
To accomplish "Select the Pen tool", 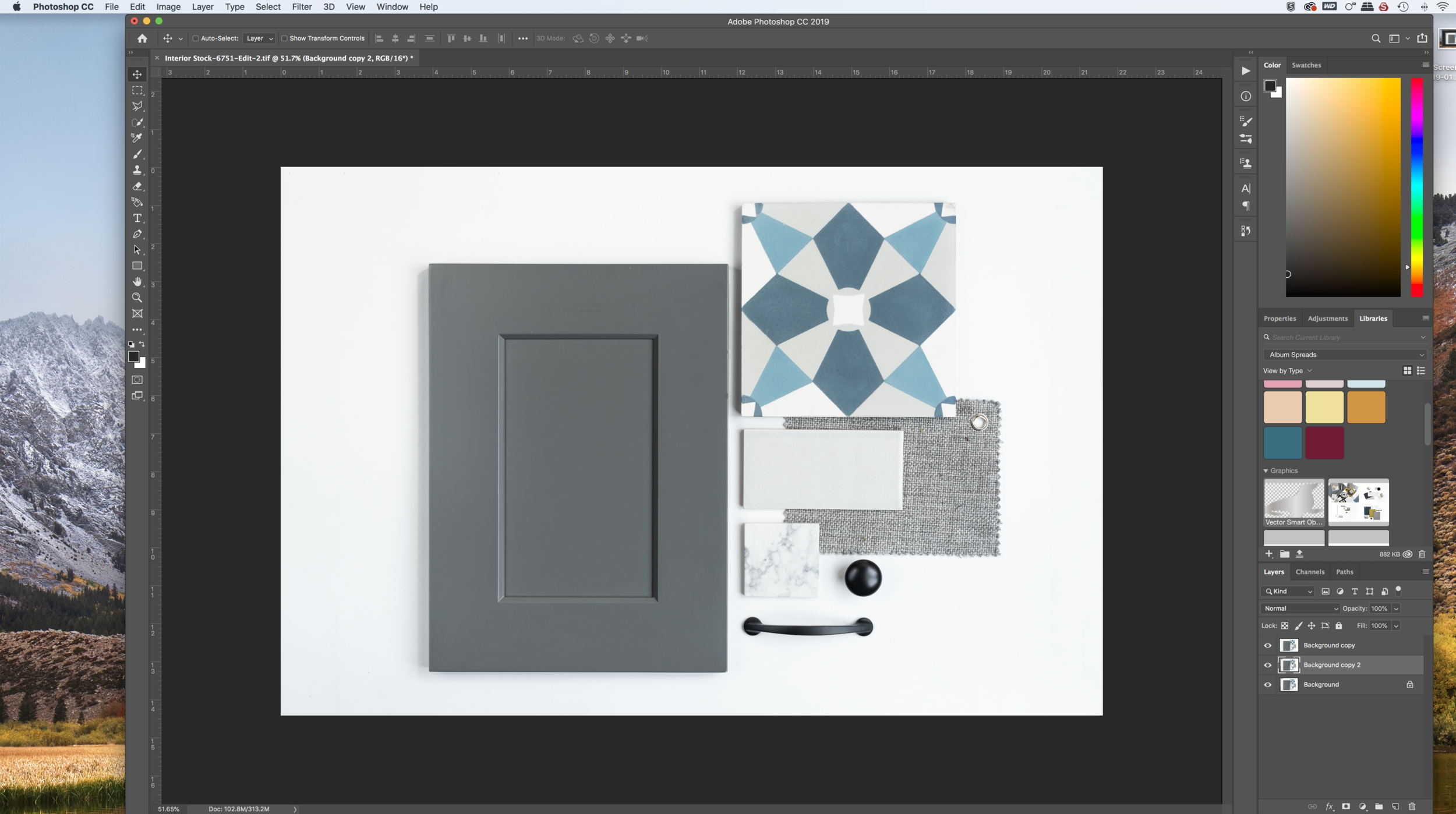I will (137, 234).
